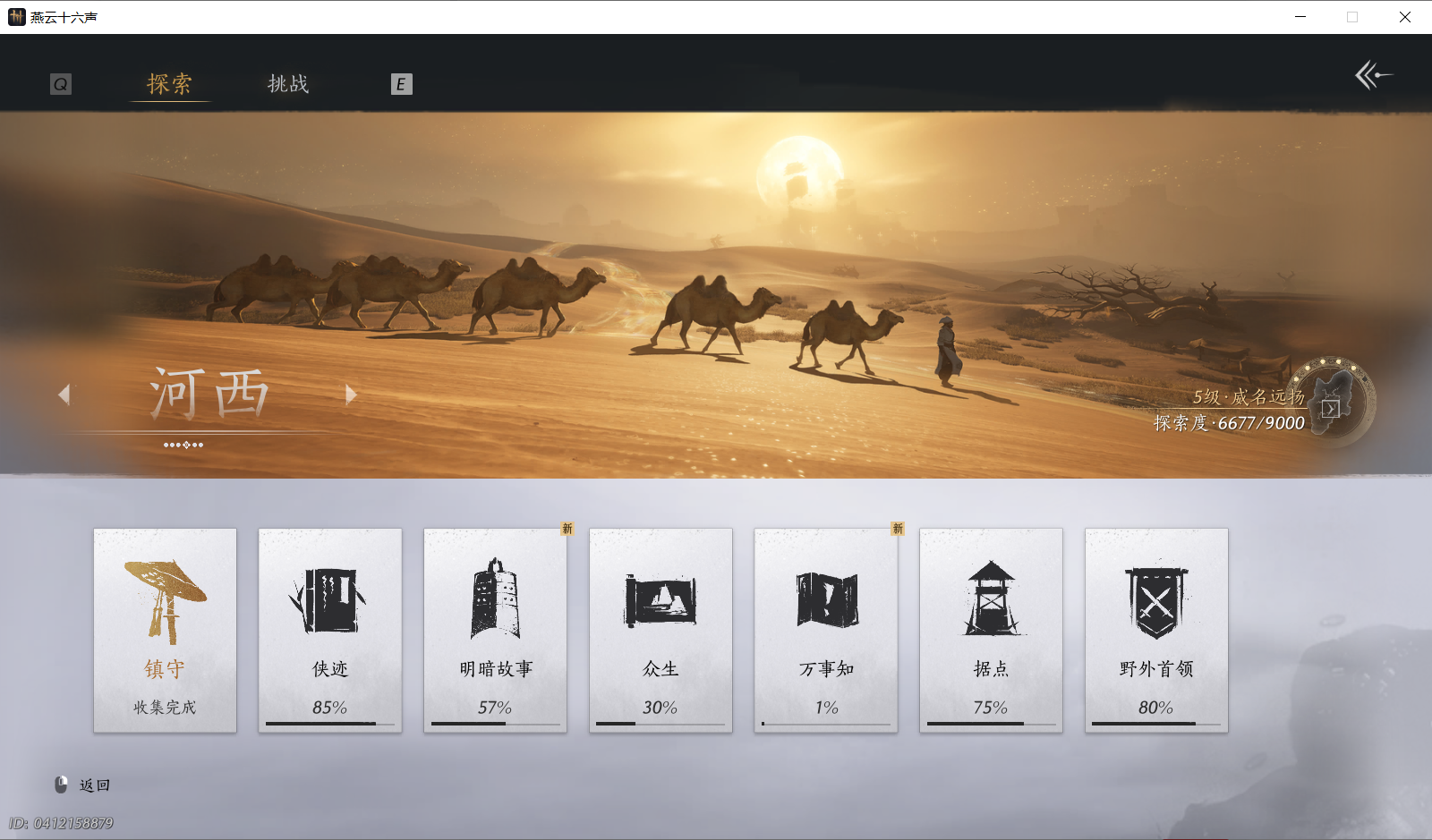Advance to the next region with right arrow
This screenshot has width=1432, height=840.
pyautogui.click(x=350, y=395)
